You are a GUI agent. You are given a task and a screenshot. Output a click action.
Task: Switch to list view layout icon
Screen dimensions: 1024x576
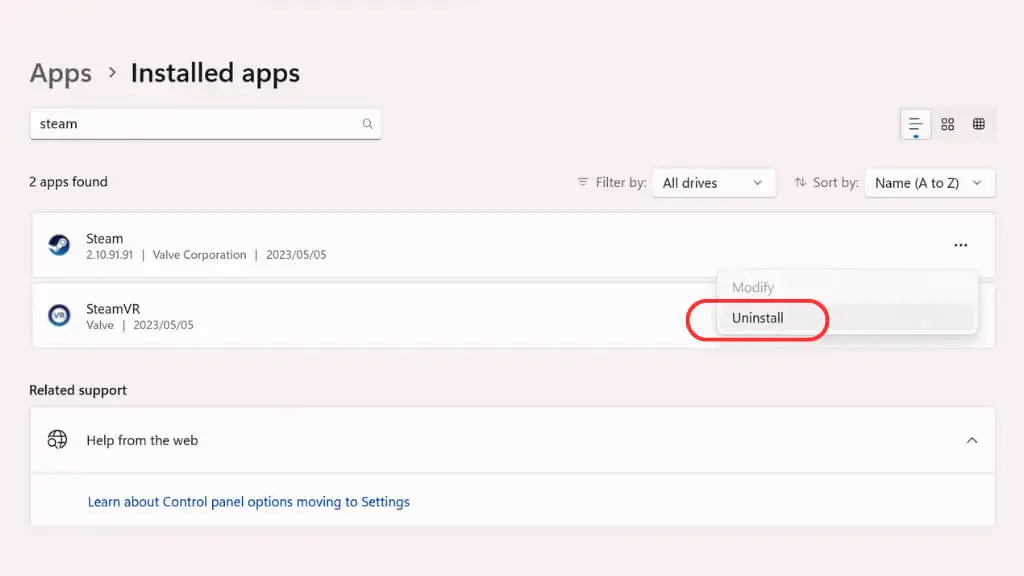coord(915,124)
